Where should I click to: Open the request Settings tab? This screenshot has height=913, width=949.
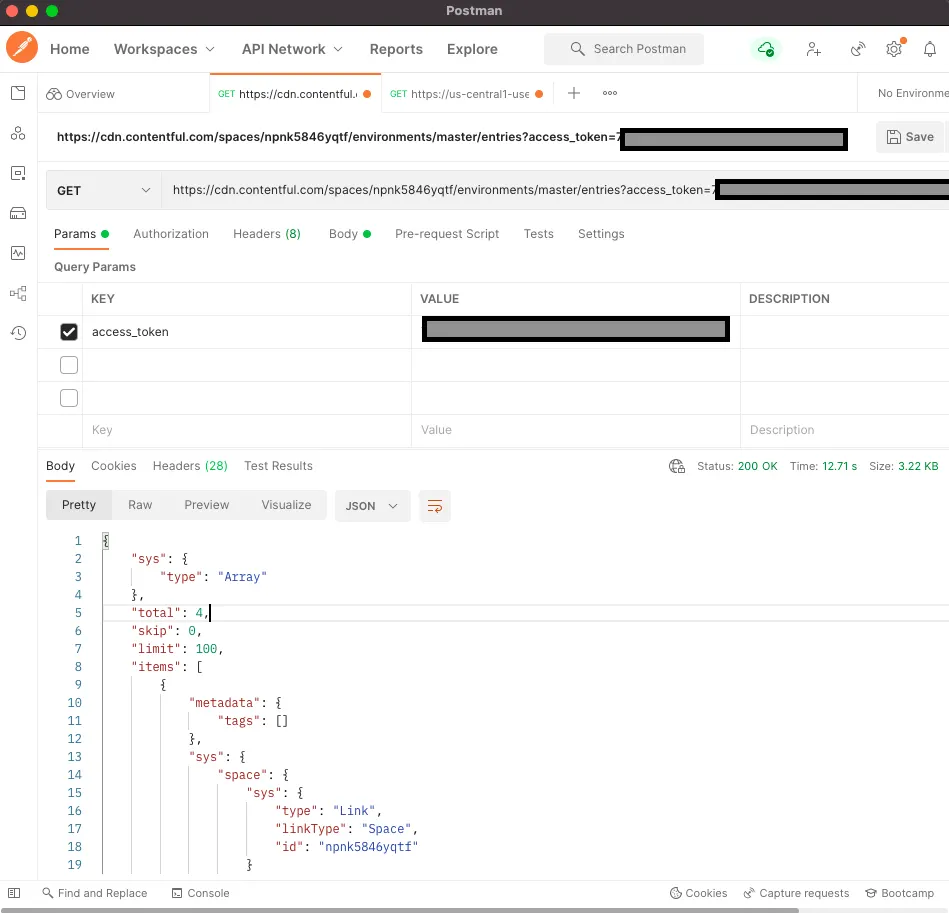(x=601, y=234)
